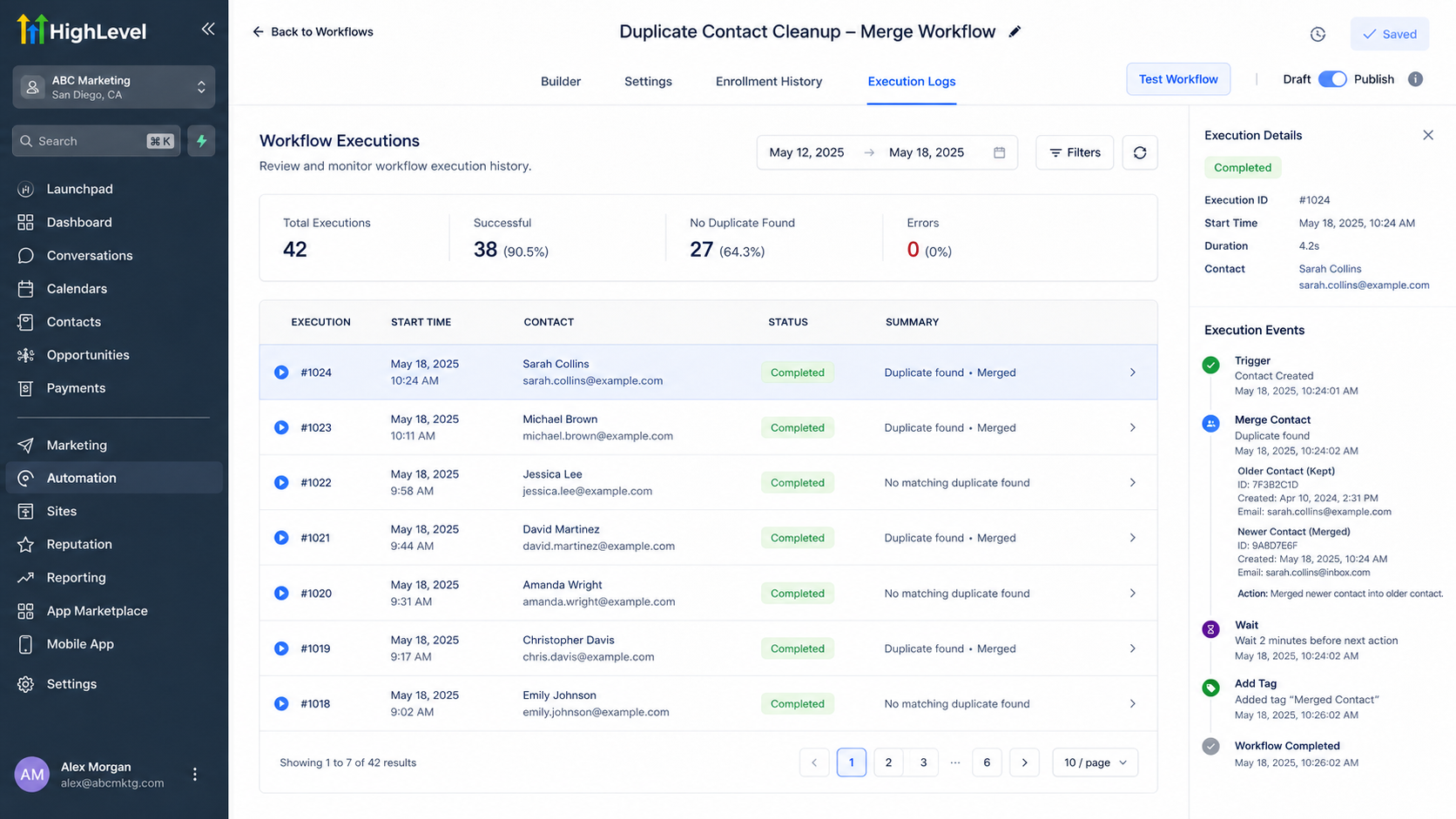Open user menu three-dot icon for Alex Morgan
This screenshot has width=1456, height=819.
click(x=195, y=775)
